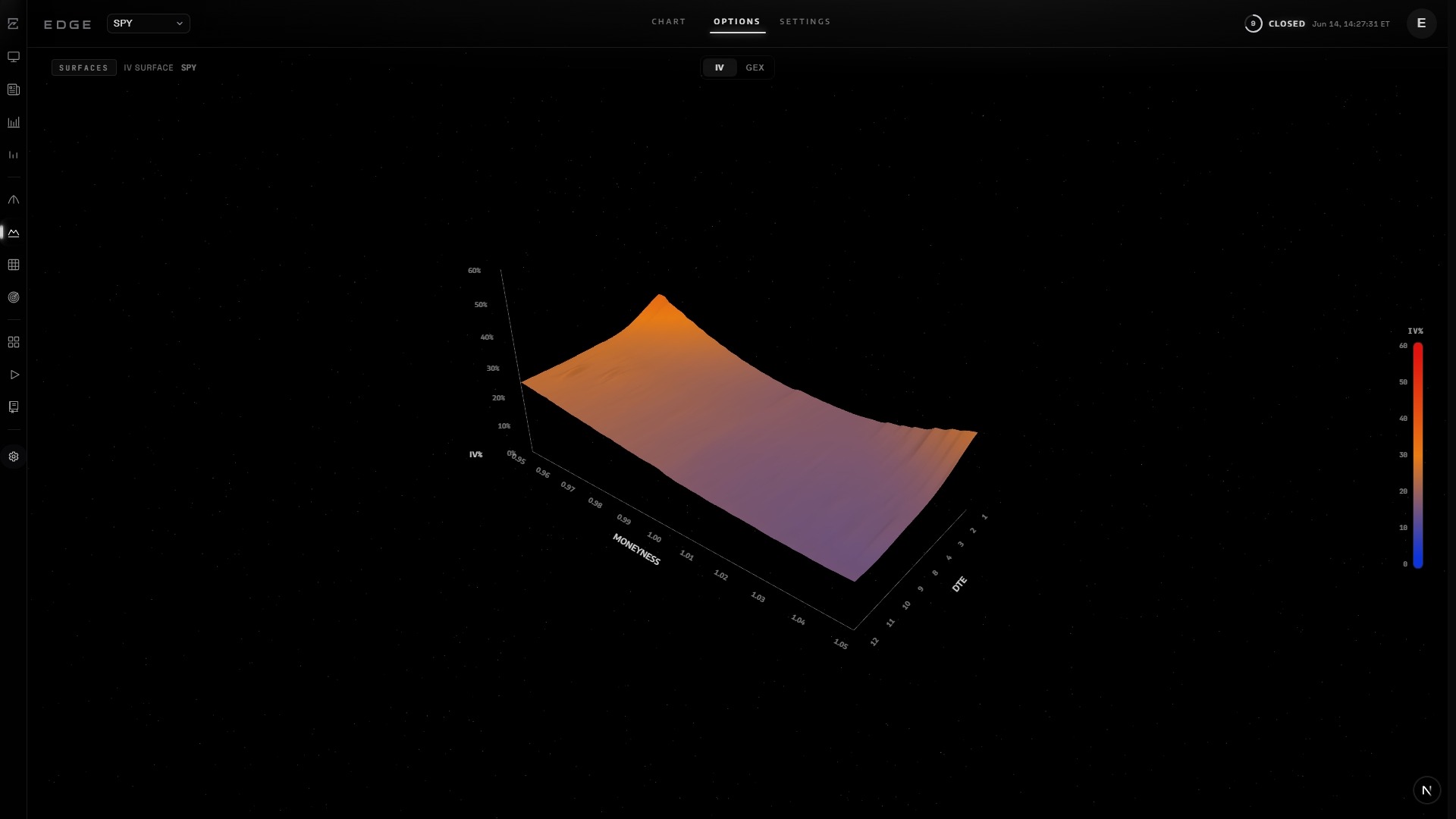The height and width of the screenshot is (819, 1456).
Task: Open the journal/certificate icon in sidebar
Action: (13, 407)
